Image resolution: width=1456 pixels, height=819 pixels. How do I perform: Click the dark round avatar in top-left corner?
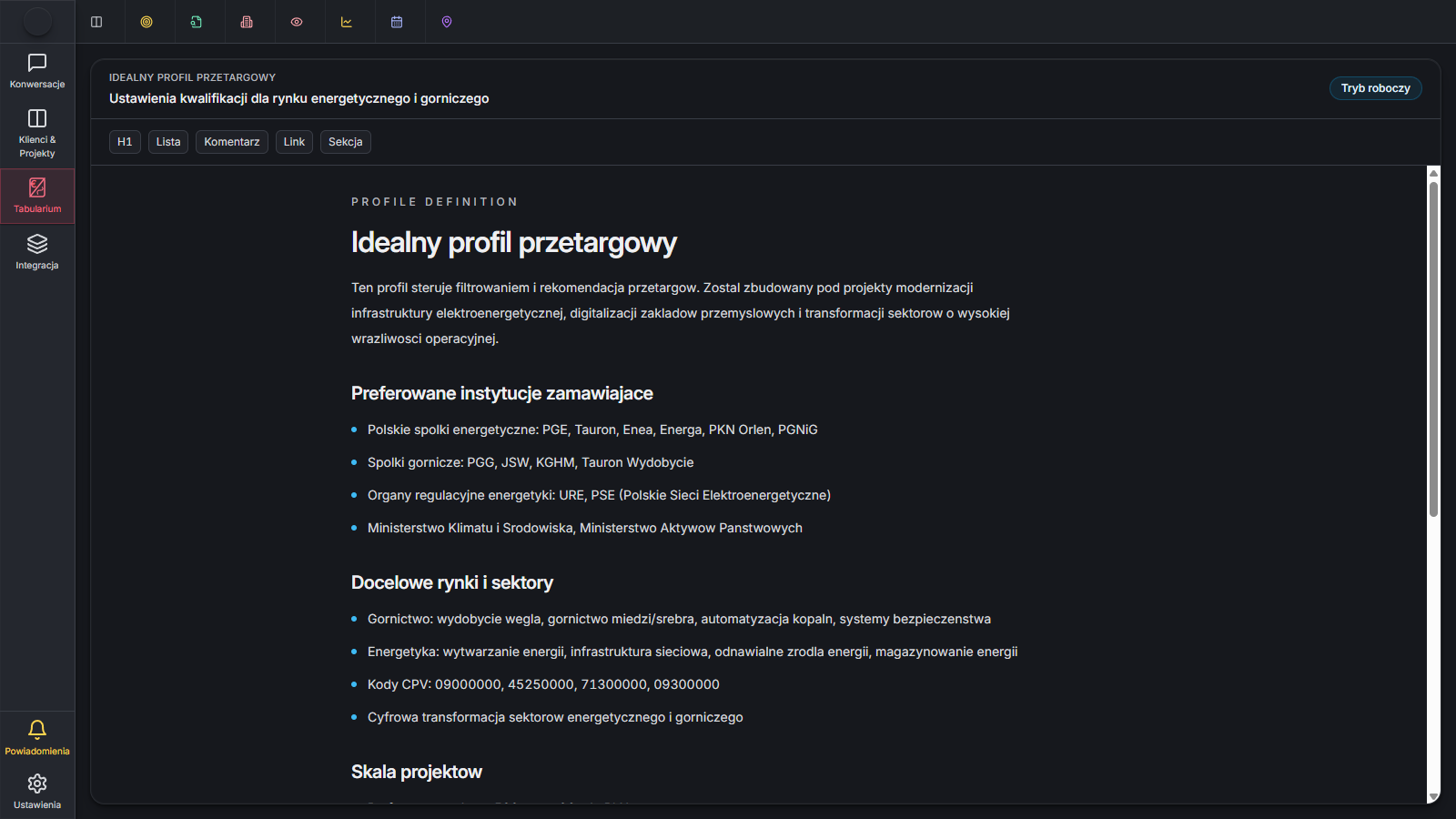point(37,21)
